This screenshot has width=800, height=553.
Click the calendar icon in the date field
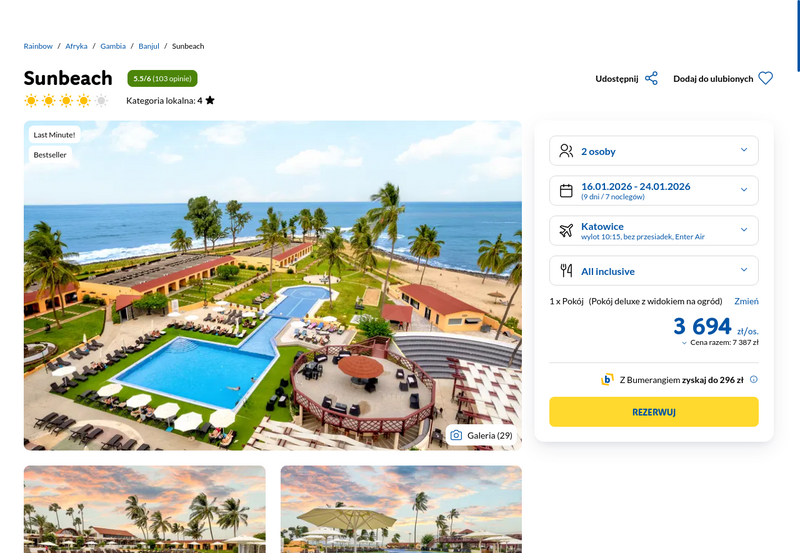pyautogui.click(x=566, y=191)
